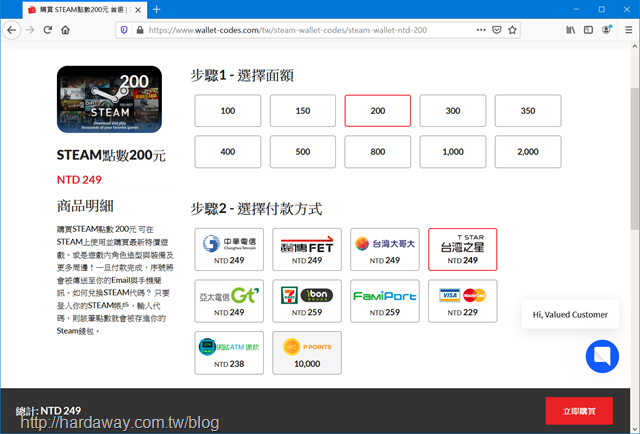Image resolution: width=640 pixels, height=434 pixels.
Task: Click the 步驟1 - 選擇面額 heading
Action: (242, 76)
